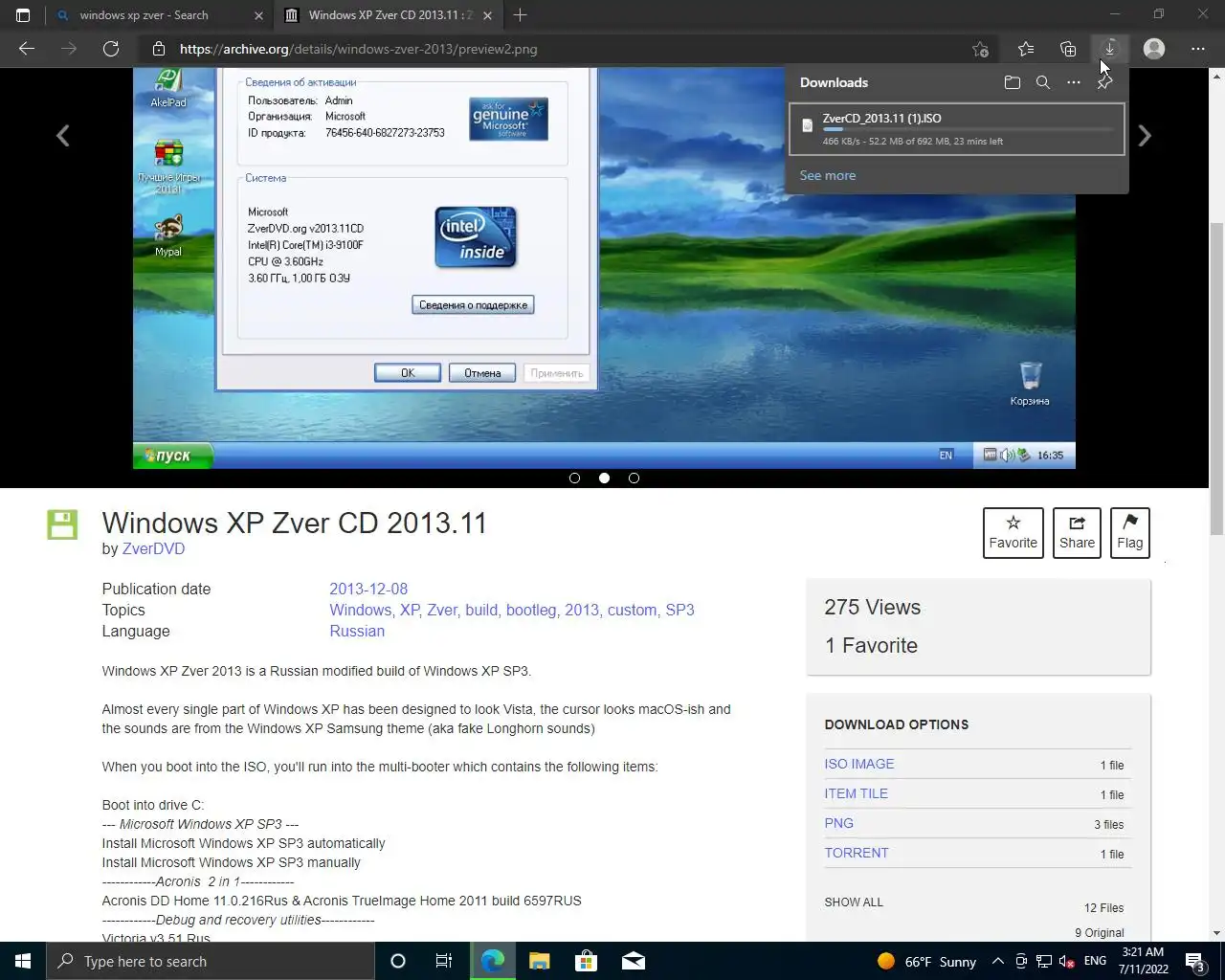Open File Explorer from taskbar

[x=540, y=961]
